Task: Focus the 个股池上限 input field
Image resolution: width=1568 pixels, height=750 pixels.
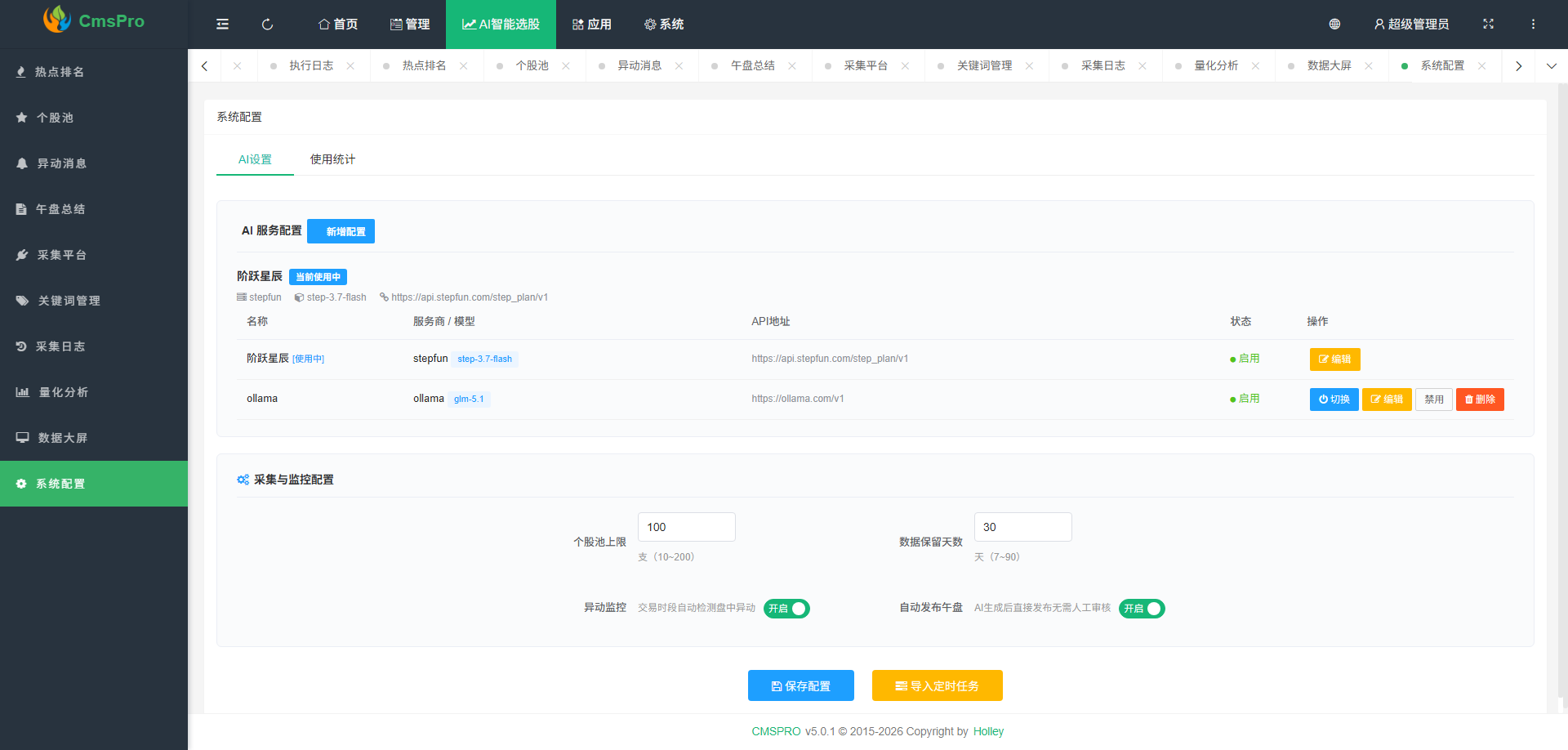Action: point(687,527)
